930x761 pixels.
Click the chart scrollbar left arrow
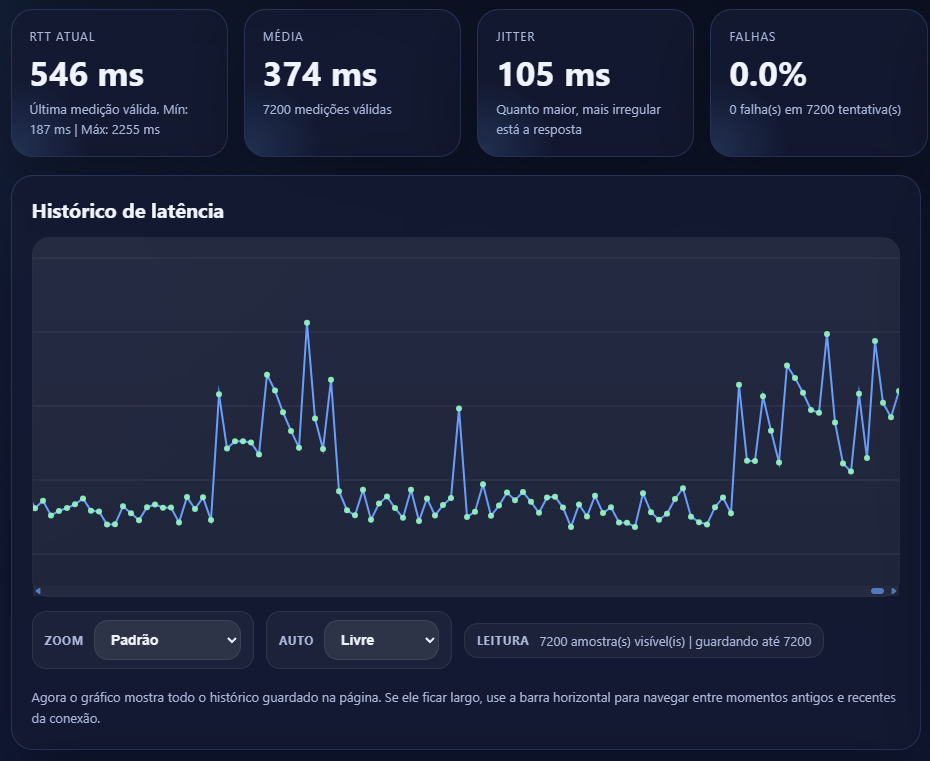coord(38,591)
